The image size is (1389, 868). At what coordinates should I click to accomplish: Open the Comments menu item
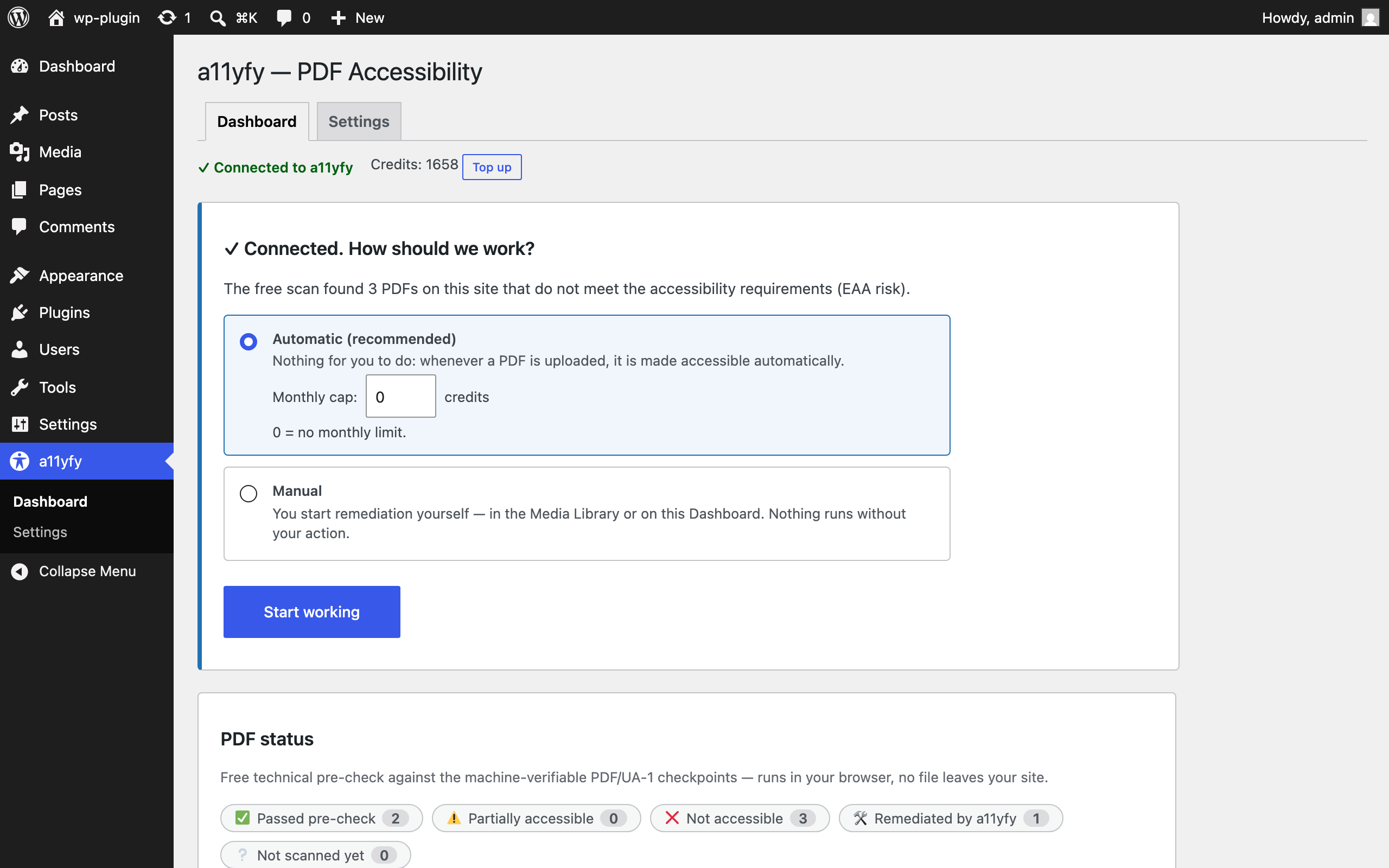pos(87,227)
